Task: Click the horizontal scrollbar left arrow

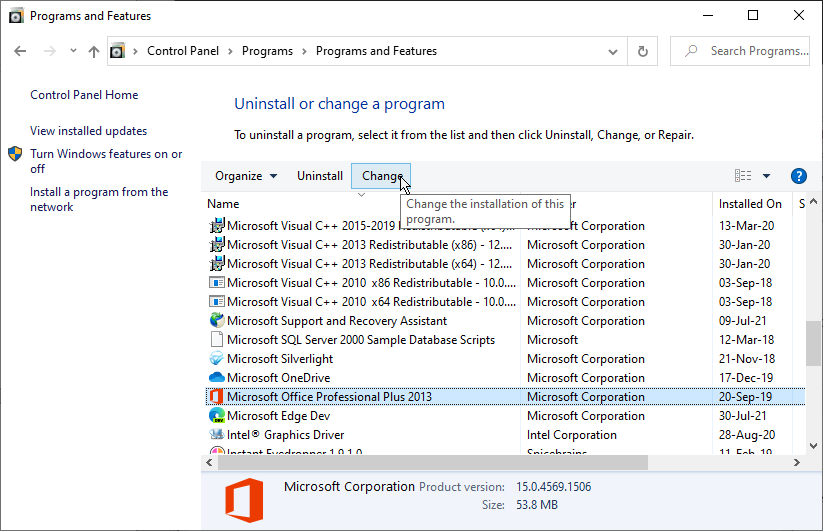Action: coord(209,462)
